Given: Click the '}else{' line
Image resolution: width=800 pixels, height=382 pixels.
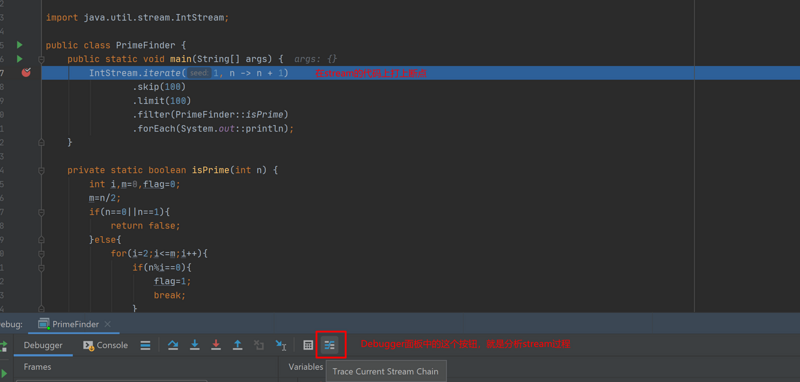Looking at the screenshot, I should click(x=105, y=239).
